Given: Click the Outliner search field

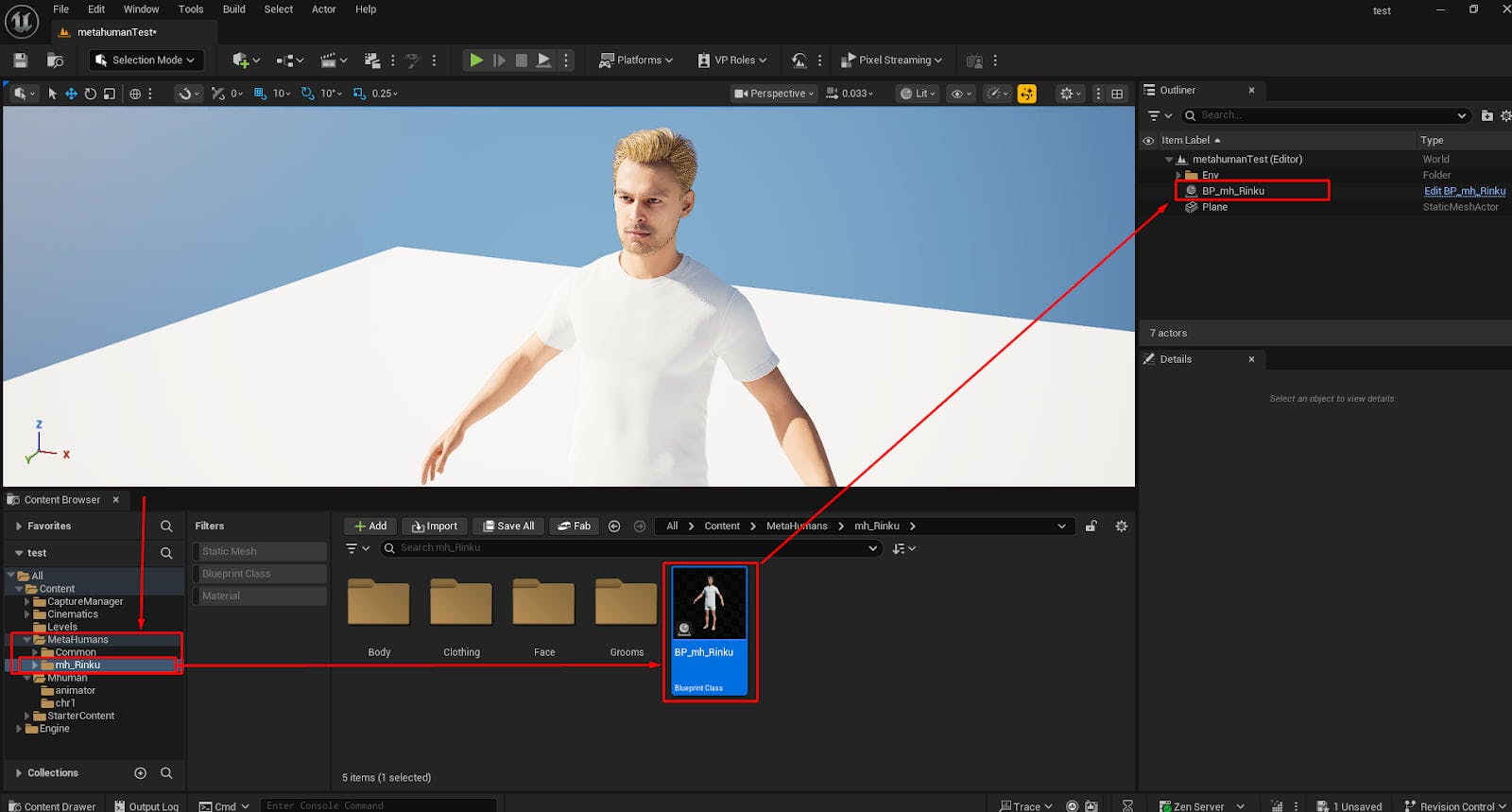Looking at the screenshot, I should coord(1327,115).
